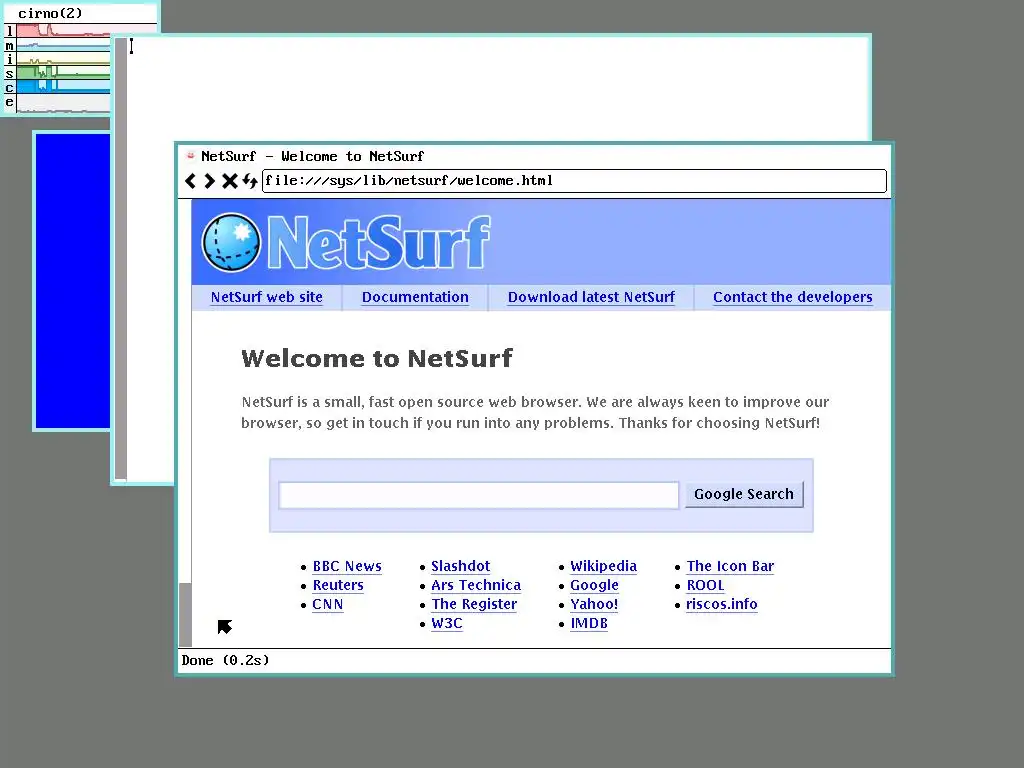This screenshot has width=1024, height=768.
Task: Focus the URL address bar
Action: 574,181
